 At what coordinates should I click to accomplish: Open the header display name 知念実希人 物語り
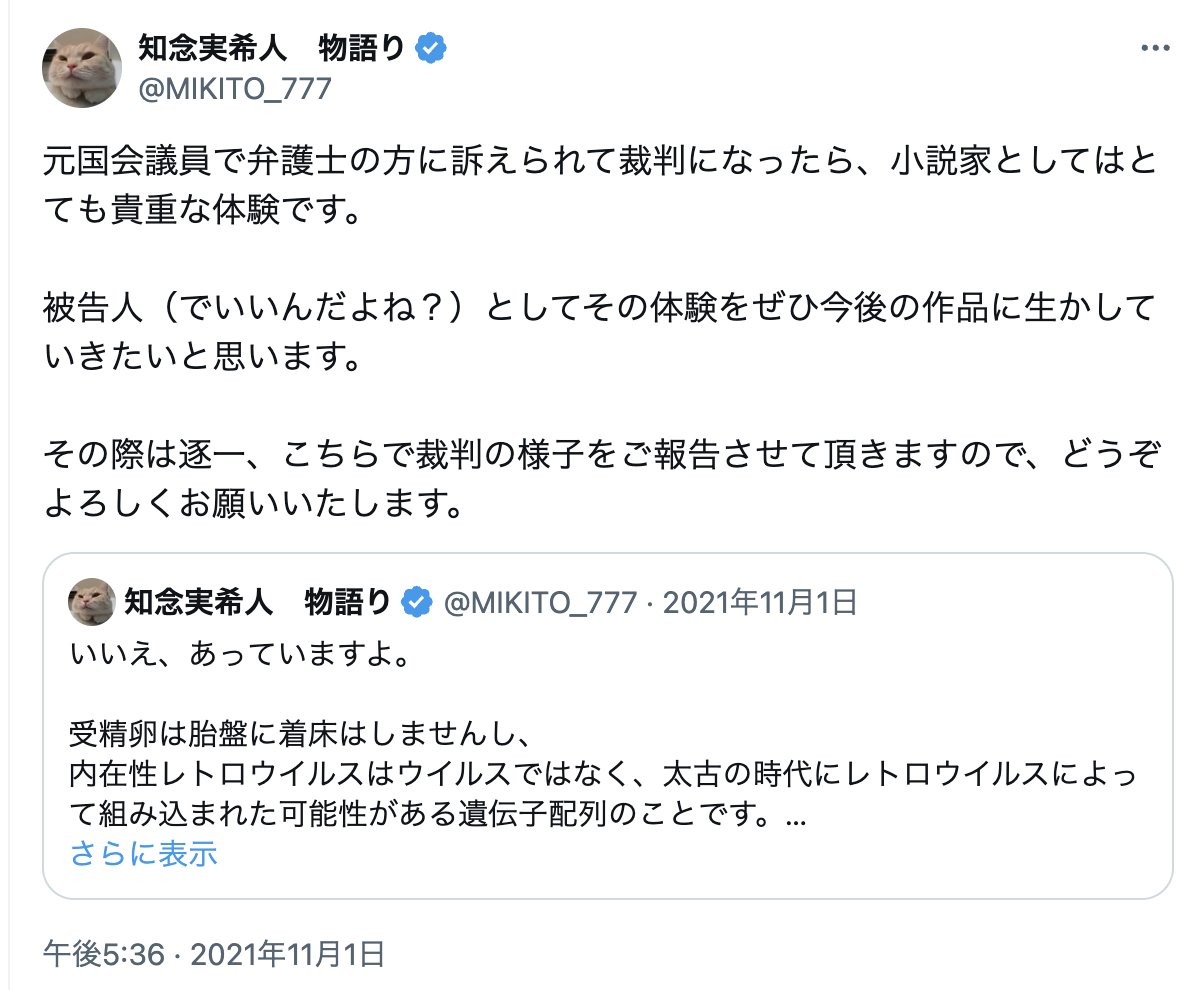(270, 47)
